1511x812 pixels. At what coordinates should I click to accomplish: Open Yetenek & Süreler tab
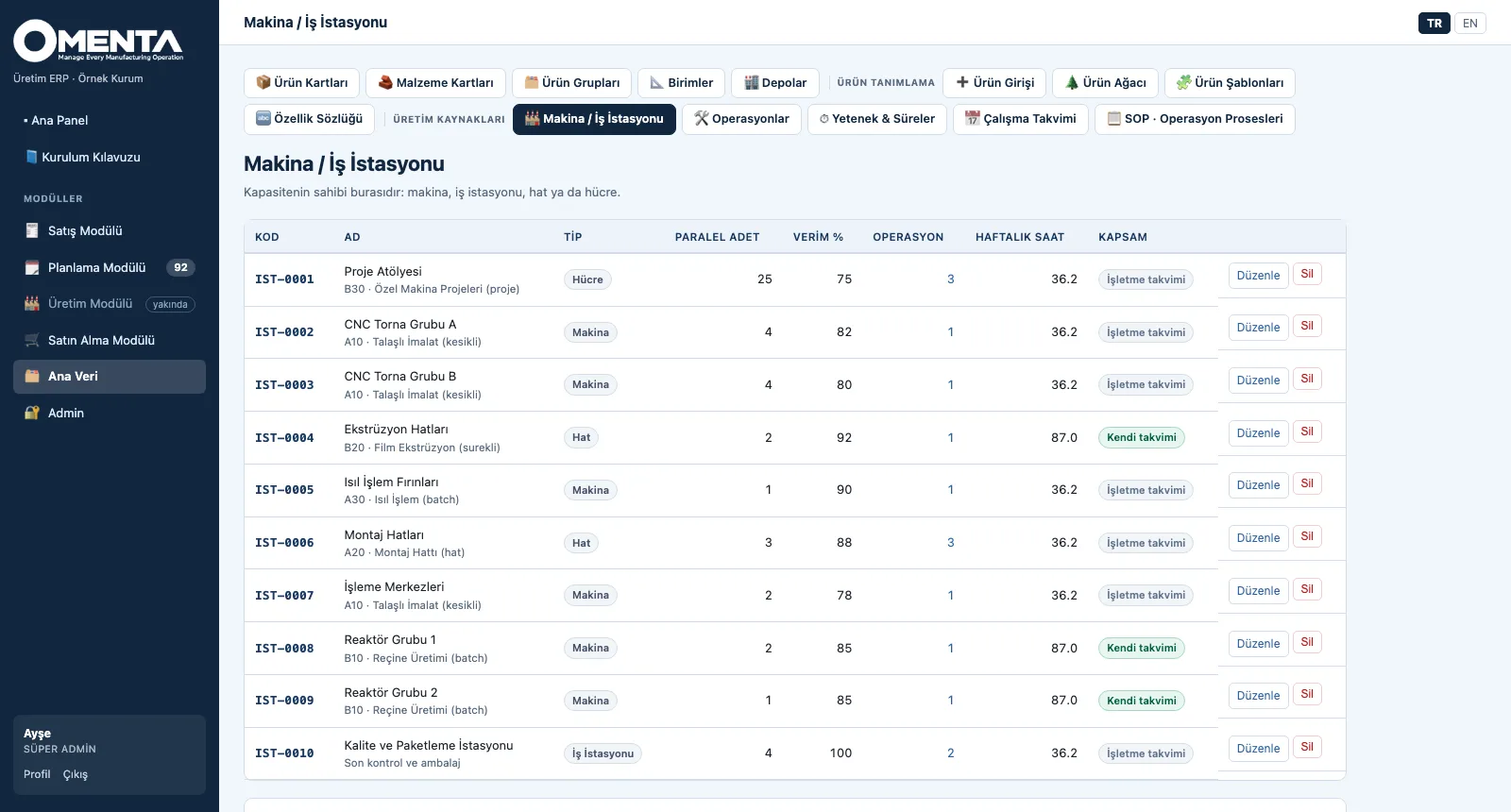tap(876, 119)
